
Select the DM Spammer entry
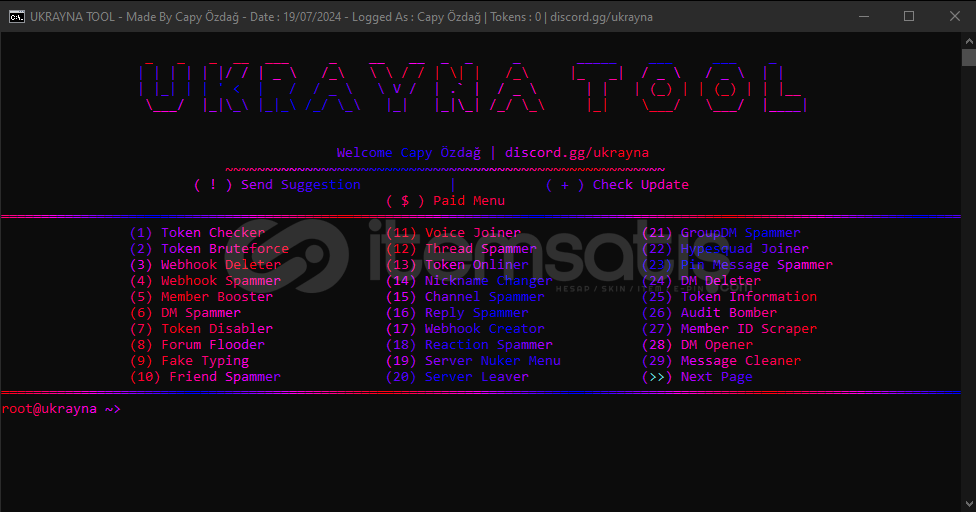[185, 313]
